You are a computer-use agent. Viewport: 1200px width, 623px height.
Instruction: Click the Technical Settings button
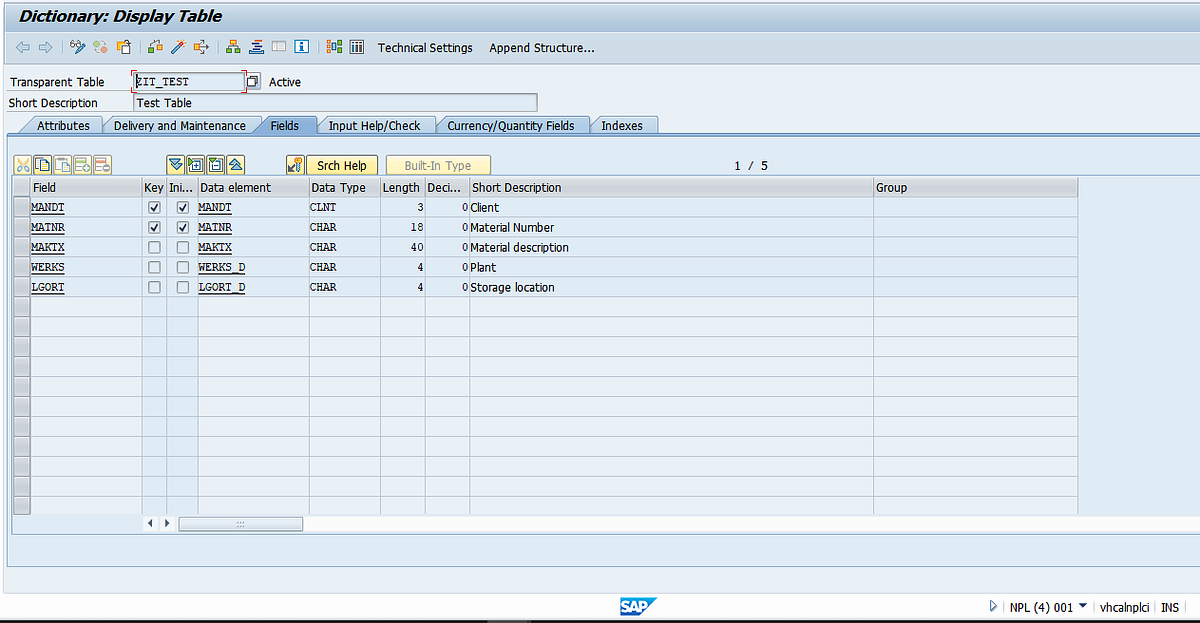pyautogui.click(x=425, y=47)
